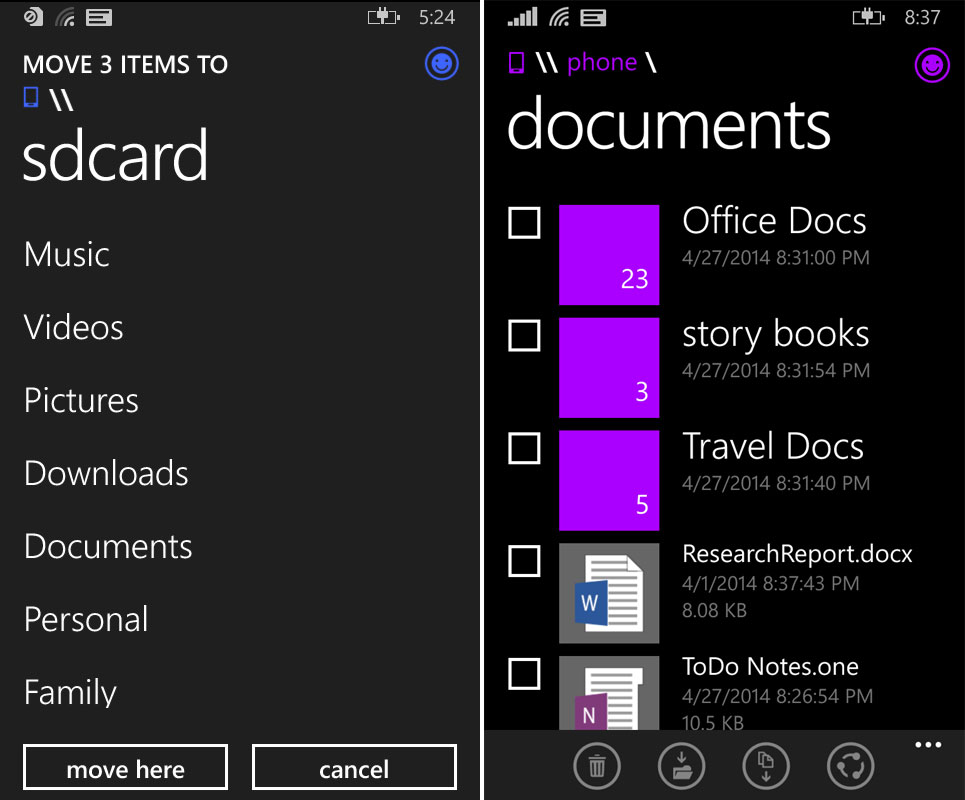
Task: Select the Downloads folder on sdcard
Action: point(106,473)
